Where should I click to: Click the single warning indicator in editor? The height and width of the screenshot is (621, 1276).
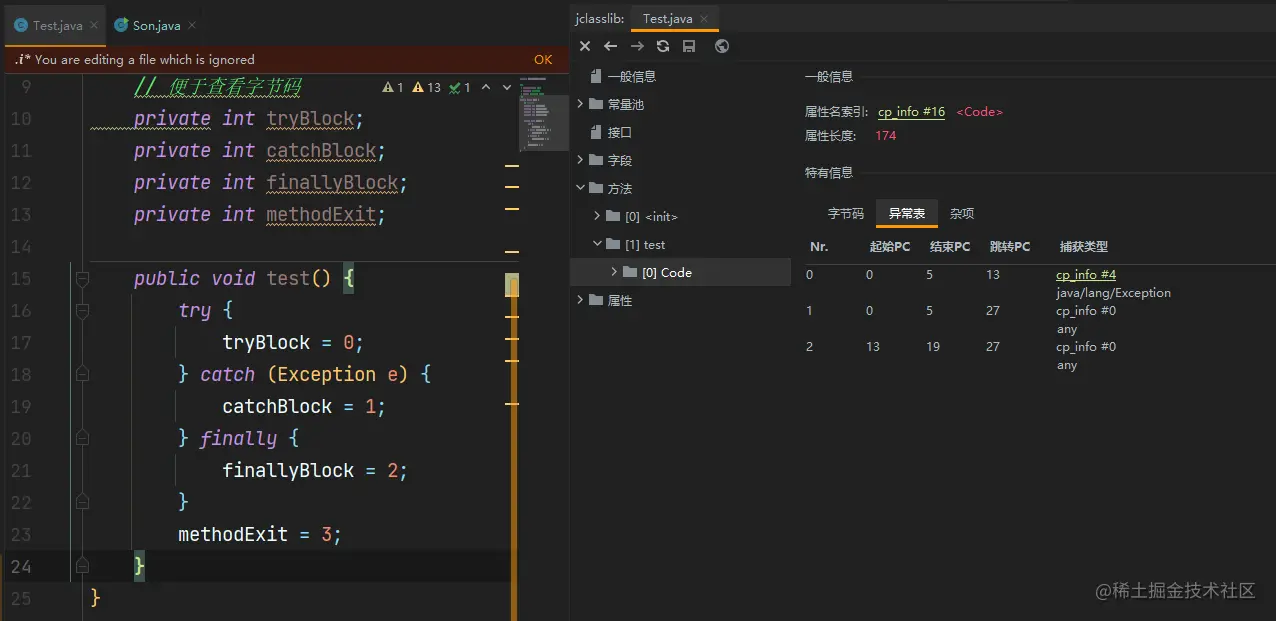click(x=393, y=88)
